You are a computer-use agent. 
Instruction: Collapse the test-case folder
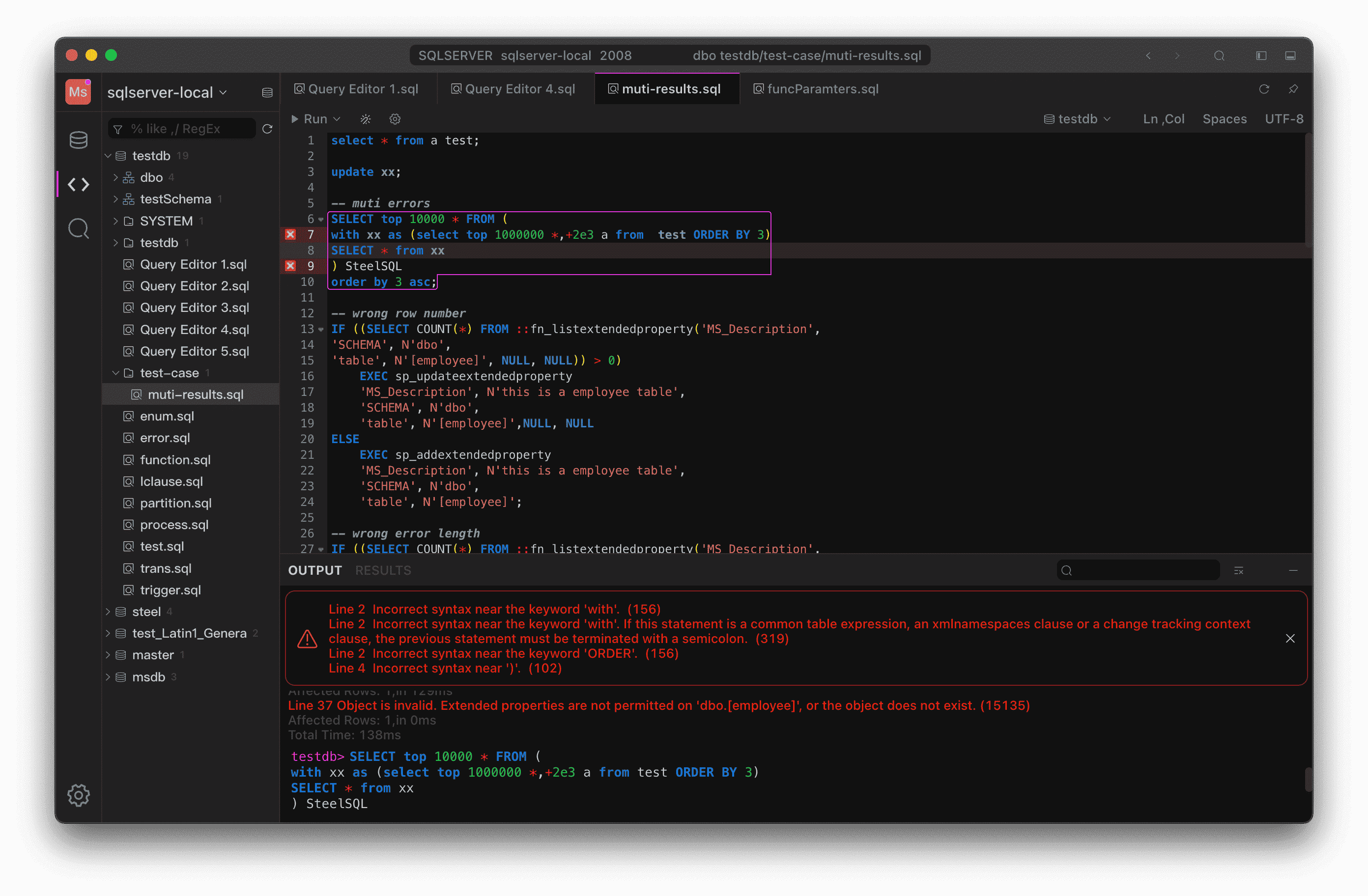pyautogui.click(x=115, y=372)
